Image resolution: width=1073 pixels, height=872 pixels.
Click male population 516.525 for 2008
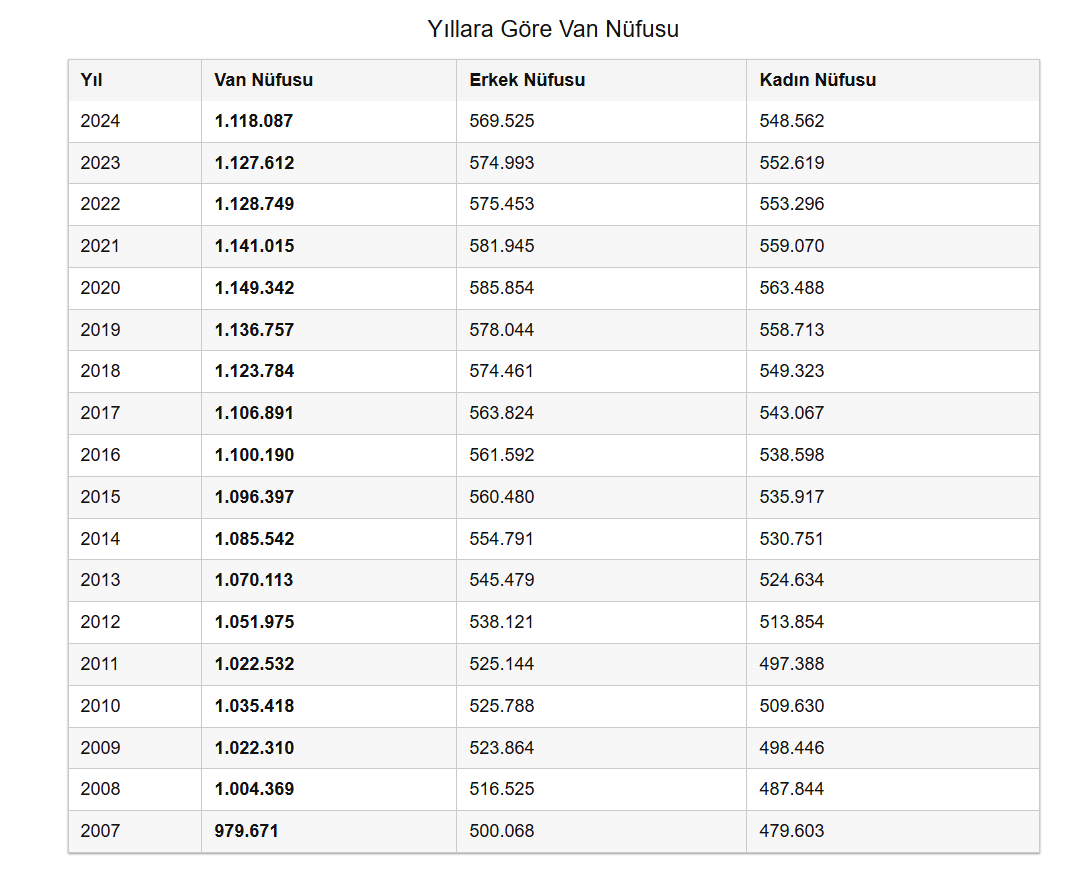pyautogui.click(x=501, y=789)
